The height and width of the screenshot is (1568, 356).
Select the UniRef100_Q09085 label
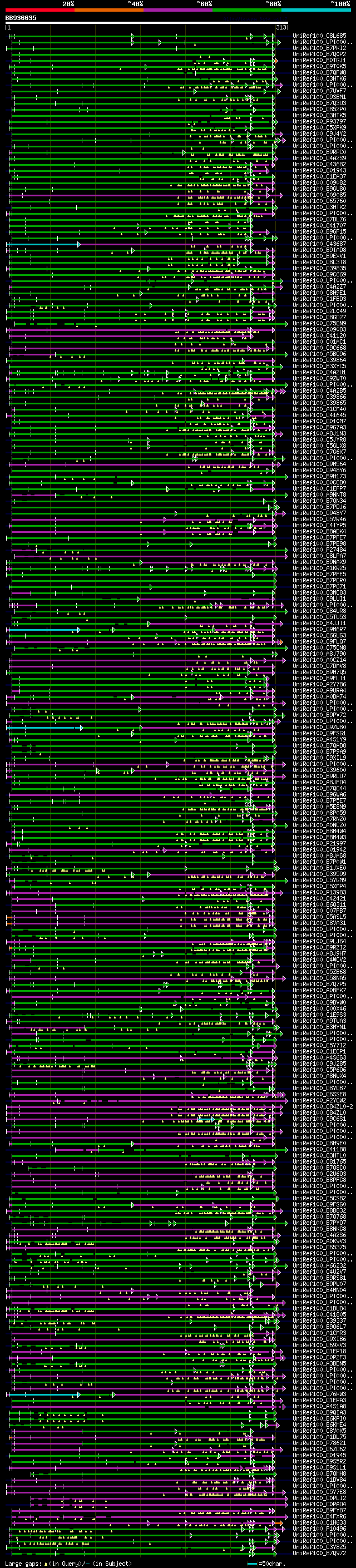point(319,195)
